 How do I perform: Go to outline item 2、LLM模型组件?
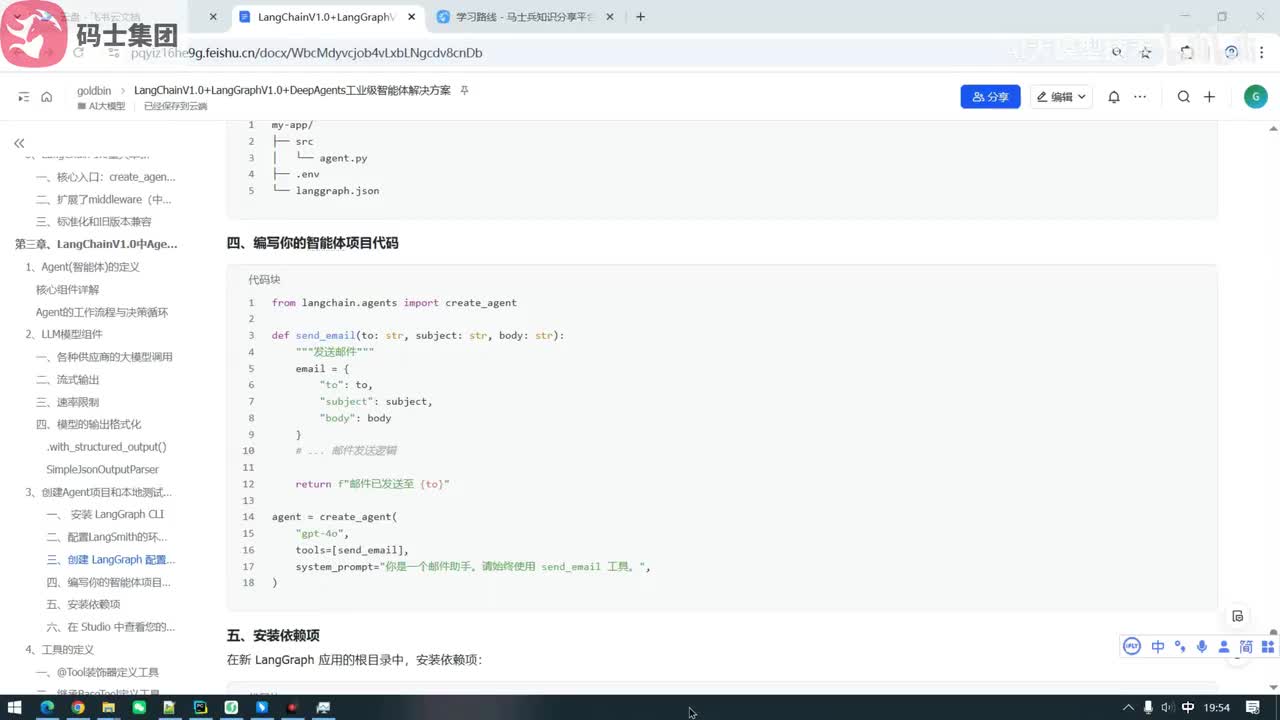click(64, 334)
